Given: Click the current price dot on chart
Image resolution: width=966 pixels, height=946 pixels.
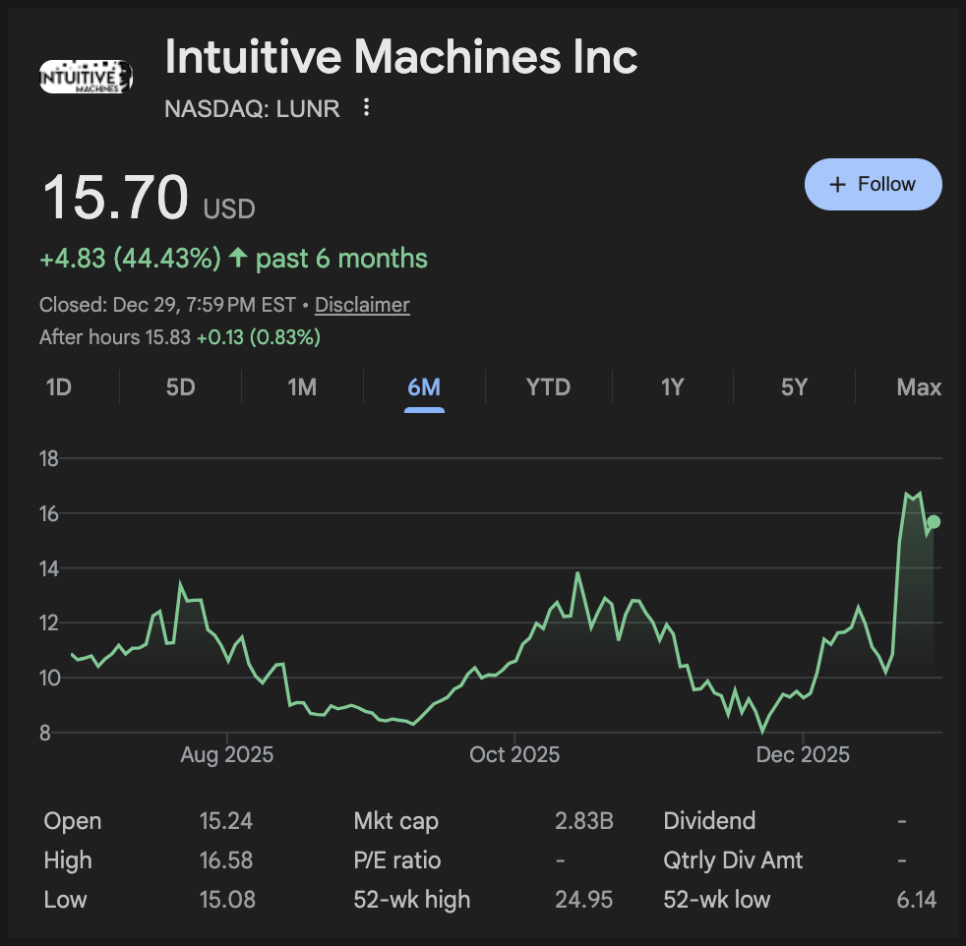Looking at the screenshot, I should pyautogui.click(x=934, y=522).
